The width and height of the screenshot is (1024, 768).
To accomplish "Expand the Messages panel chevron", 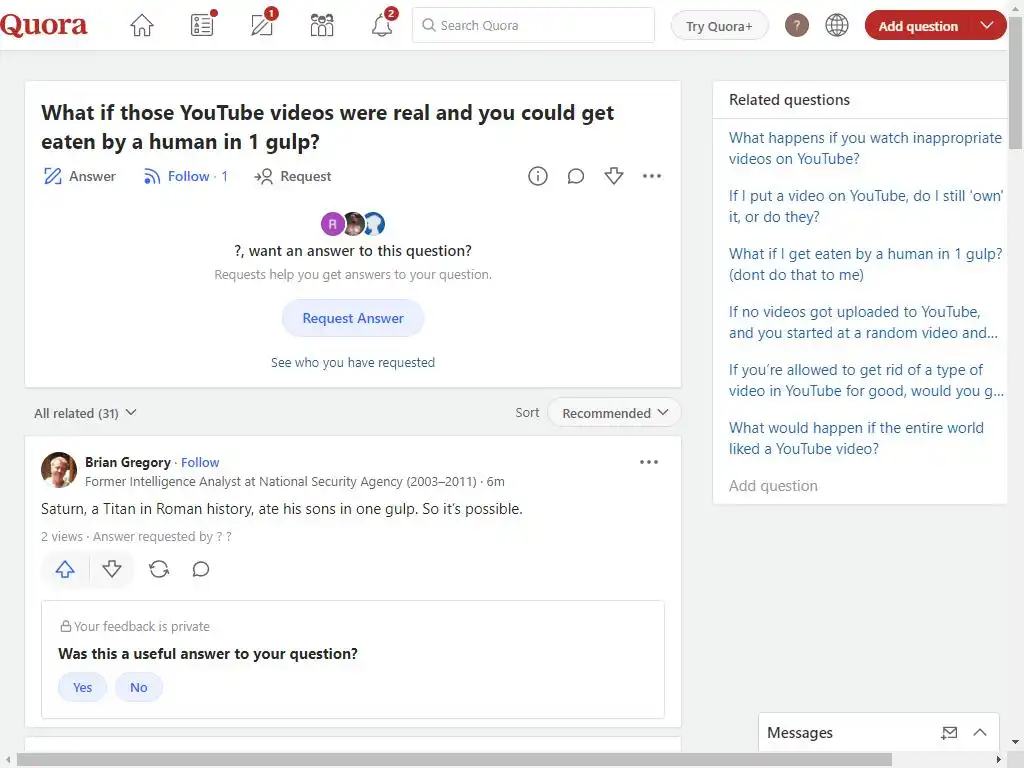I will [980, 733].
